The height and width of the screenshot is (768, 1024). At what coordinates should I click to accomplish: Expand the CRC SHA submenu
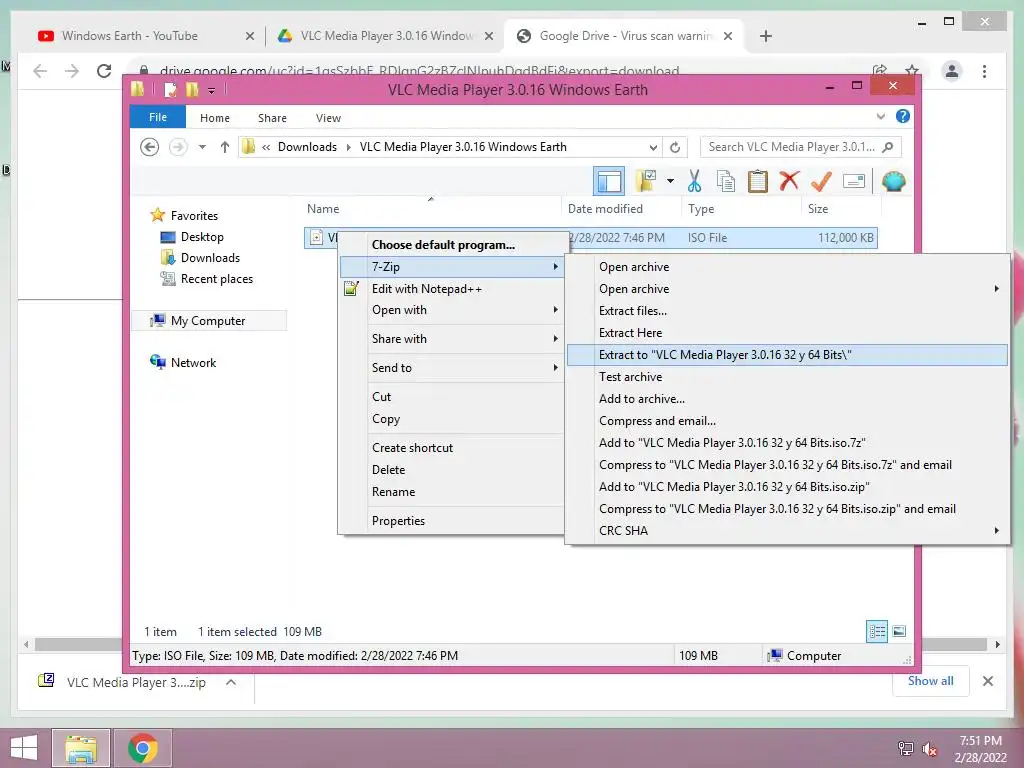[x=787, y=531]
